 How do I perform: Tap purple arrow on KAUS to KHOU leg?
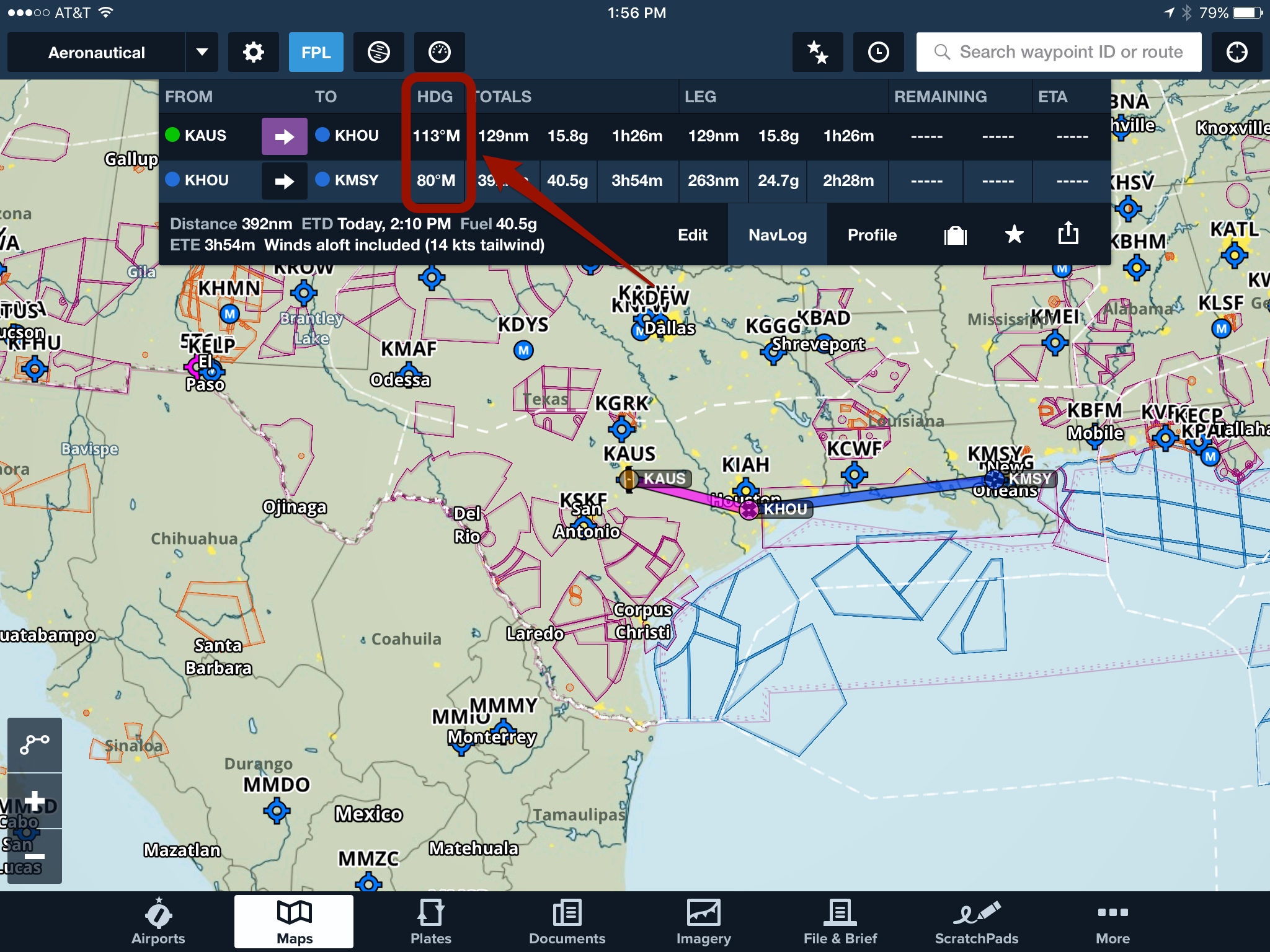point(284,136)
